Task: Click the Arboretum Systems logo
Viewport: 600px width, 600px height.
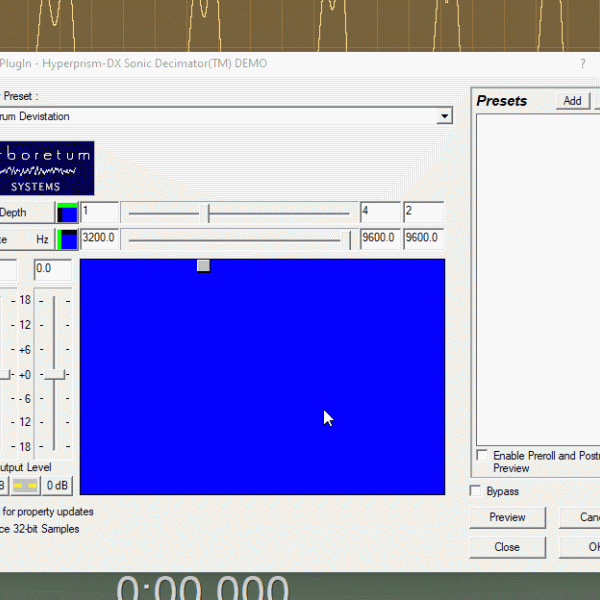Action: point(47,168)
